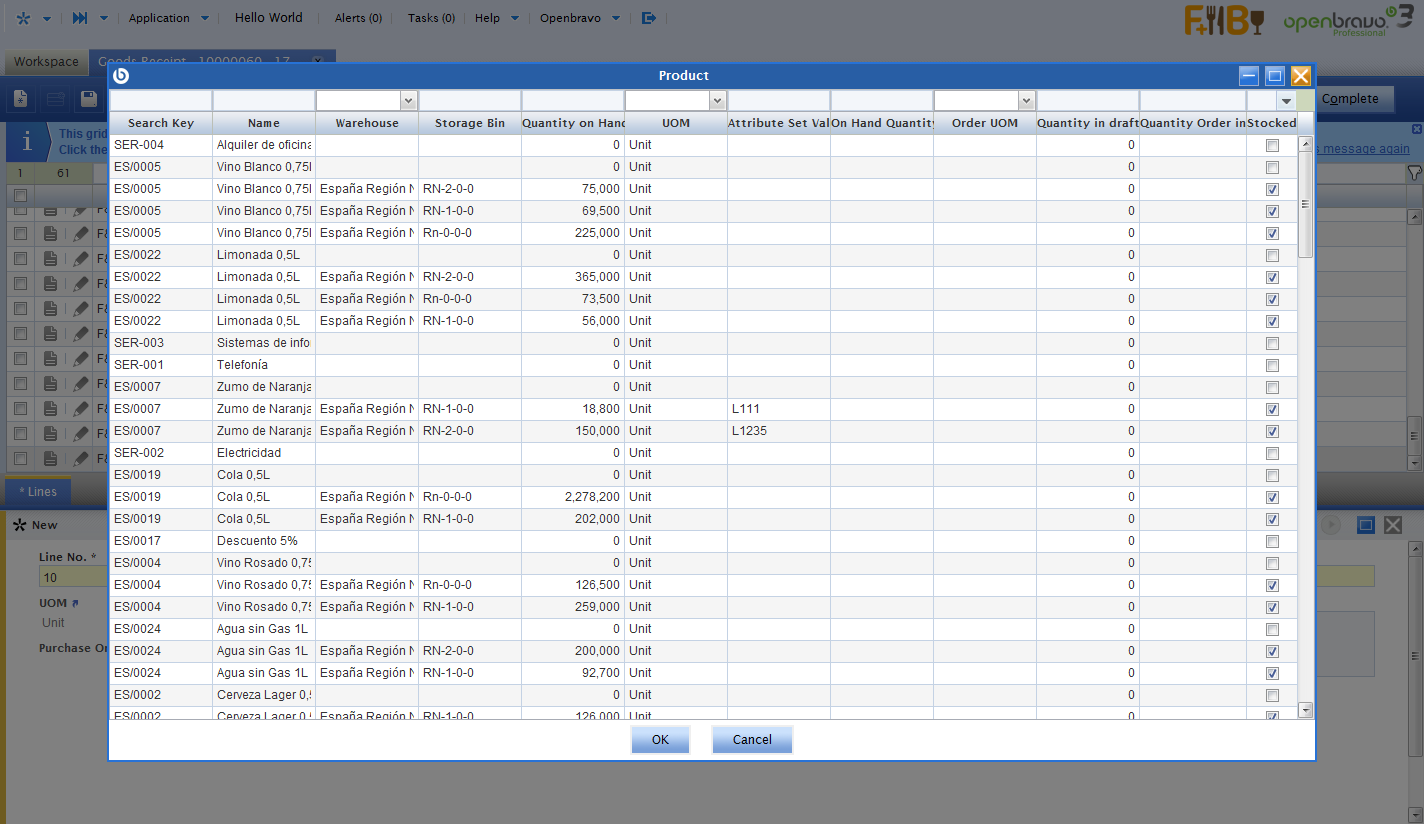Minimize the Product selector dialog
Viewport: 1424px width, 824px height.
pyautogui.click(x=1248, y=76)
